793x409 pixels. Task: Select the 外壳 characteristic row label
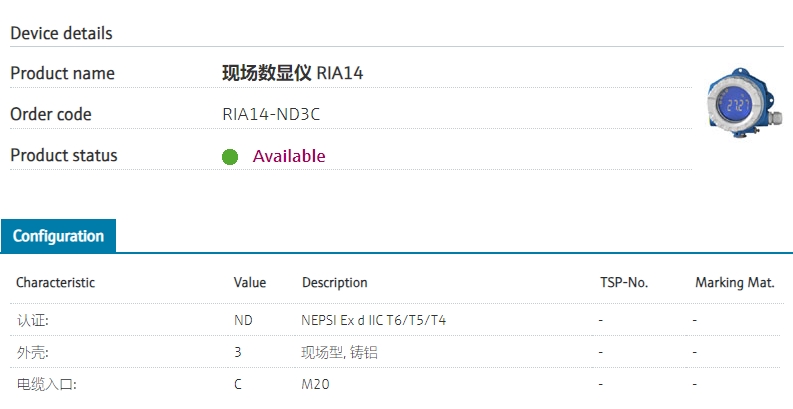coord(32,352)
